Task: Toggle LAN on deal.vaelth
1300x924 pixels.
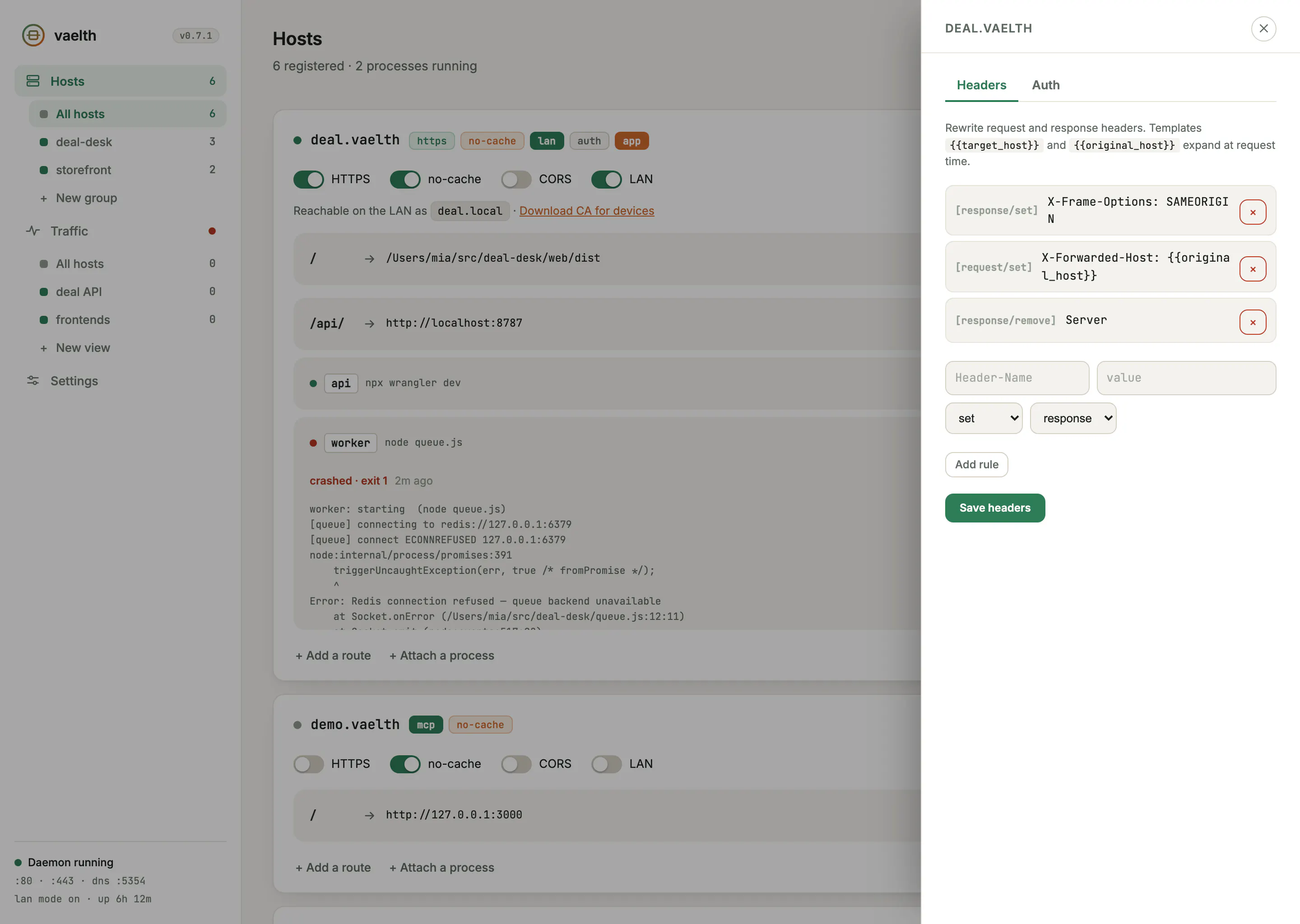Action: click(606, 179)
